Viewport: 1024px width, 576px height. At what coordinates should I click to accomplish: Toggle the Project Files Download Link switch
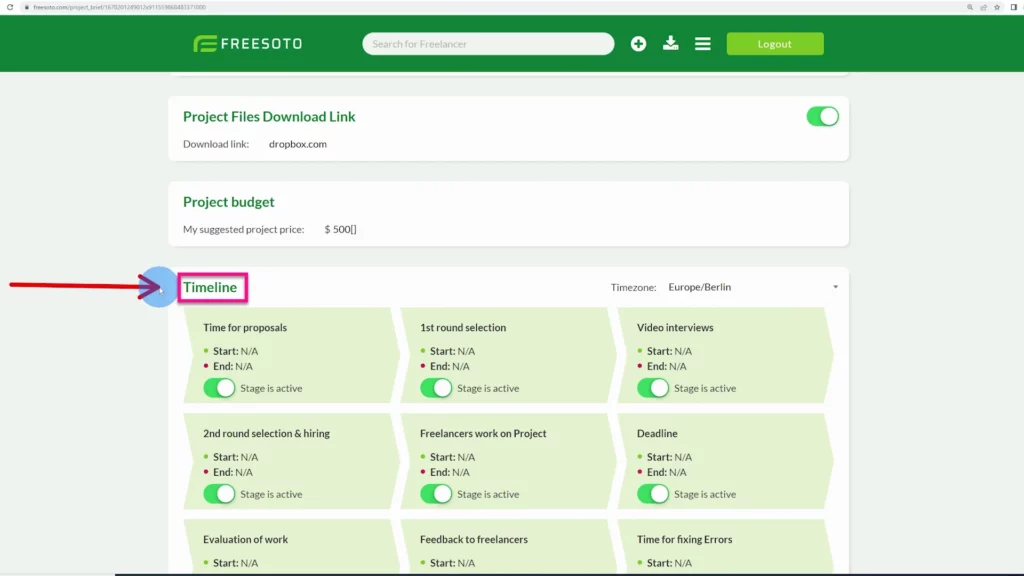(822, 116)
